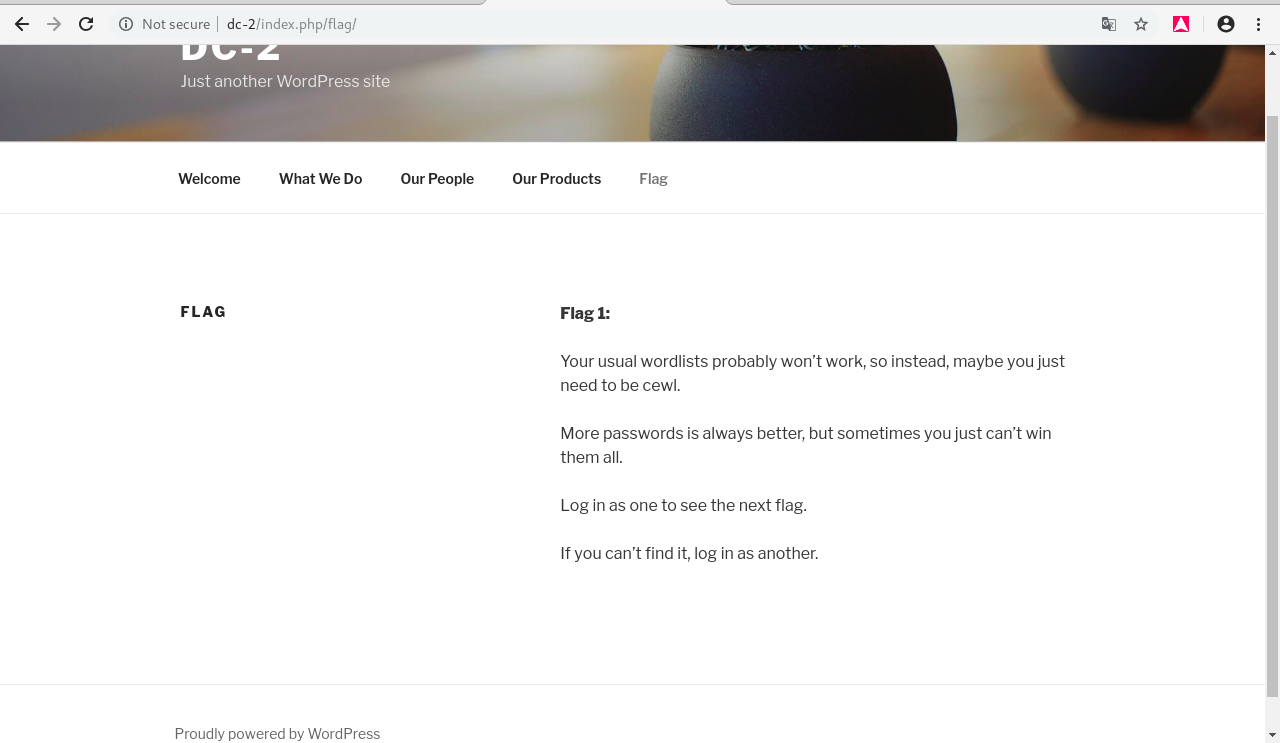Screen dimensions: 1280x743
Task: Click the 'More passwords is always better' paragraph
Action: pyautogui.click(x=806, y=445)
